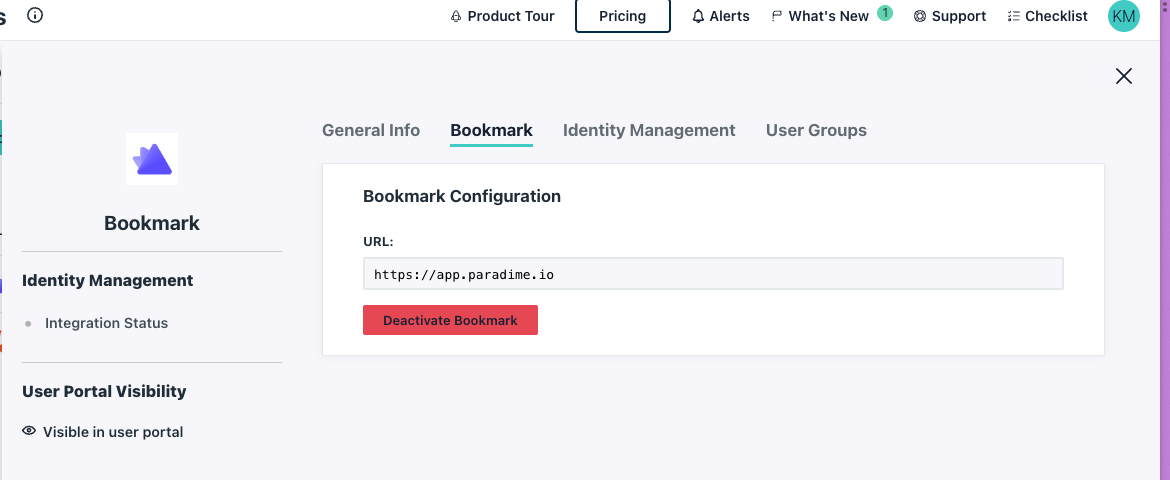Close the app settings panel
Screen dimensions: 1170x480
click(1124, 75)
